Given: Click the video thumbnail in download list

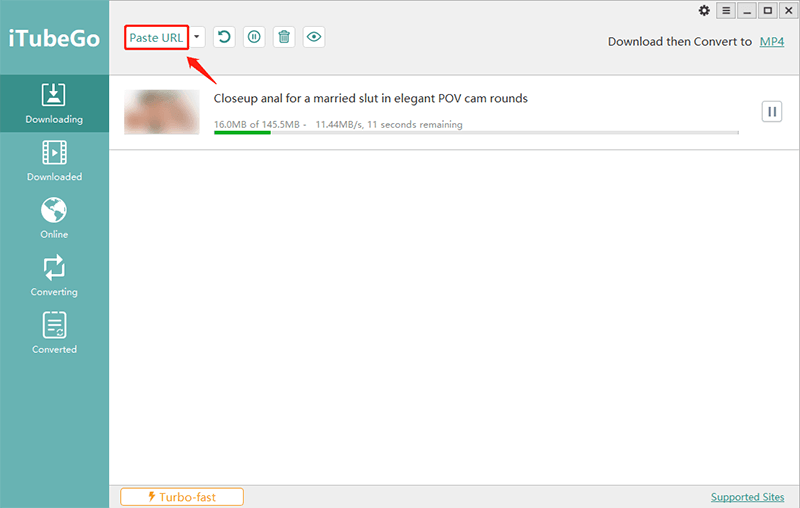Looking at the screenshot, I should pyautogui.click(x=162, y=112).
